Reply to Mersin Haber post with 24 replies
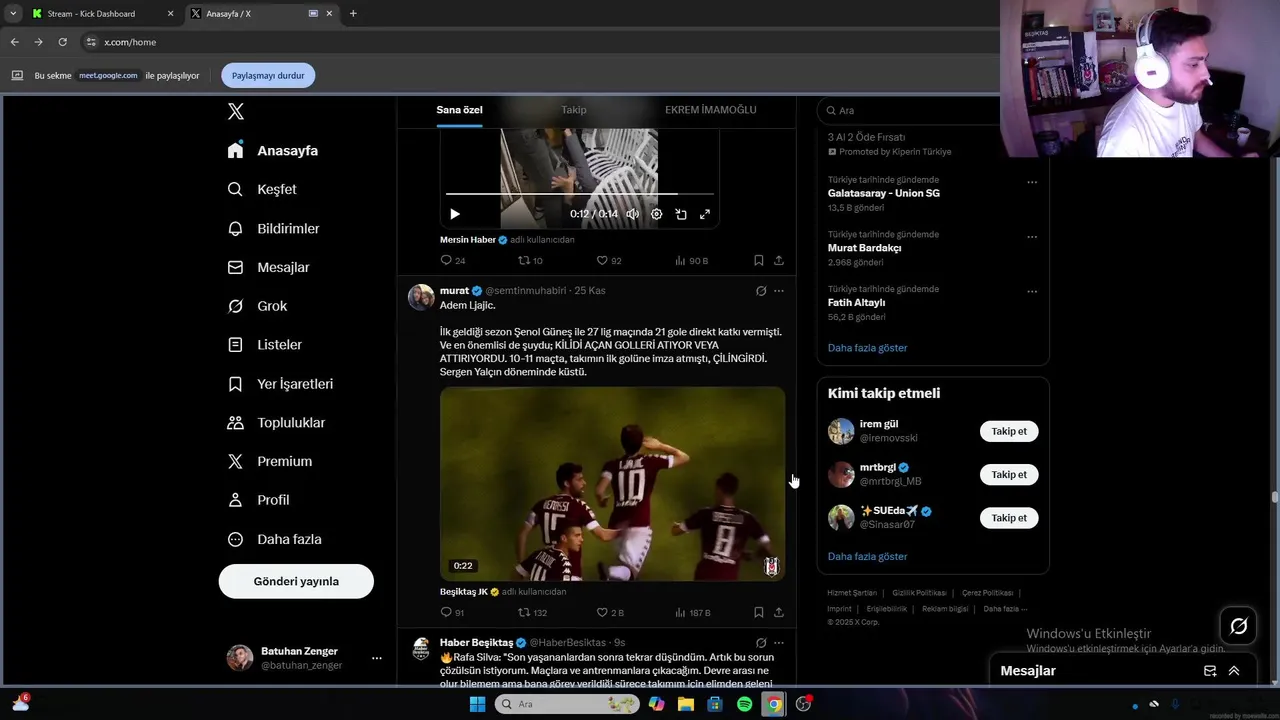 click(453, 260)
